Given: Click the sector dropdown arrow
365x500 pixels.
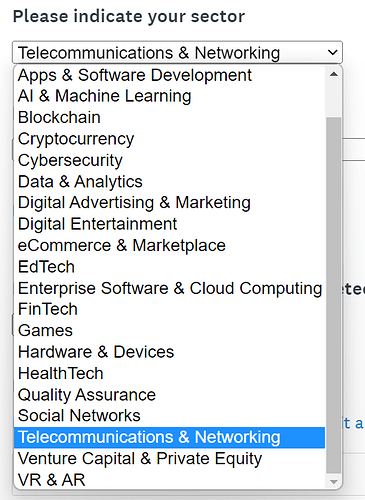Looking at the screenshot, I should click(332, 52).
